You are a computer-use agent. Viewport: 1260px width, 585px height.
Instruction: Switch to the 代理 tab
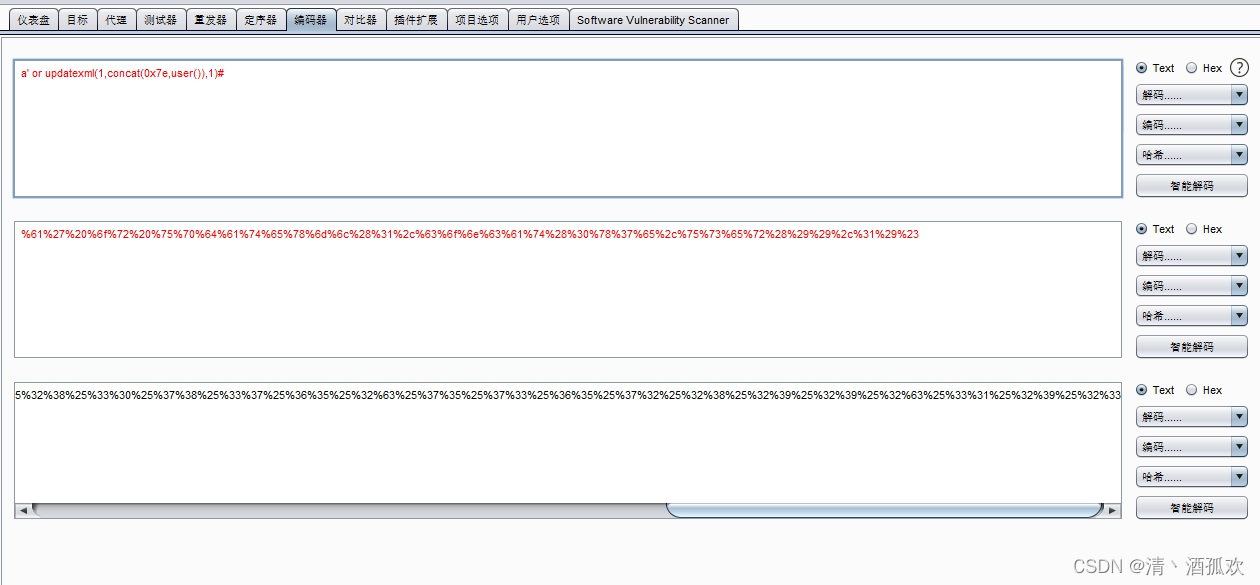coord(115,20)
